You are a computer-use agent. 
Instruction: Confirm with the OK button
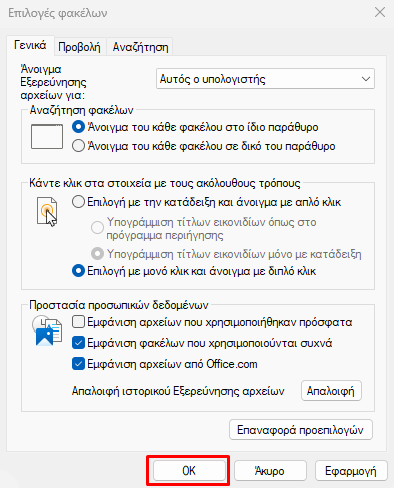(x=189, y=471)
